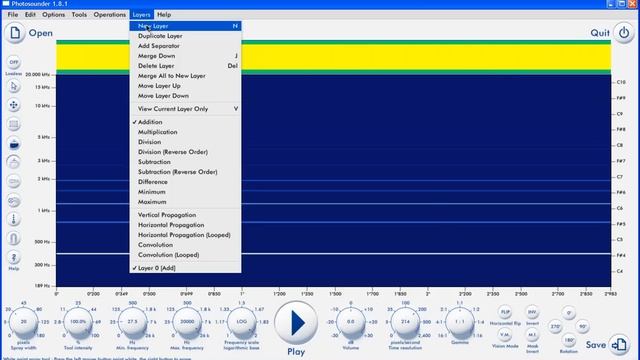The image size is (640, 360).
Task: Choose Move Layer Down menu entry
Action: tap(185, 96)
